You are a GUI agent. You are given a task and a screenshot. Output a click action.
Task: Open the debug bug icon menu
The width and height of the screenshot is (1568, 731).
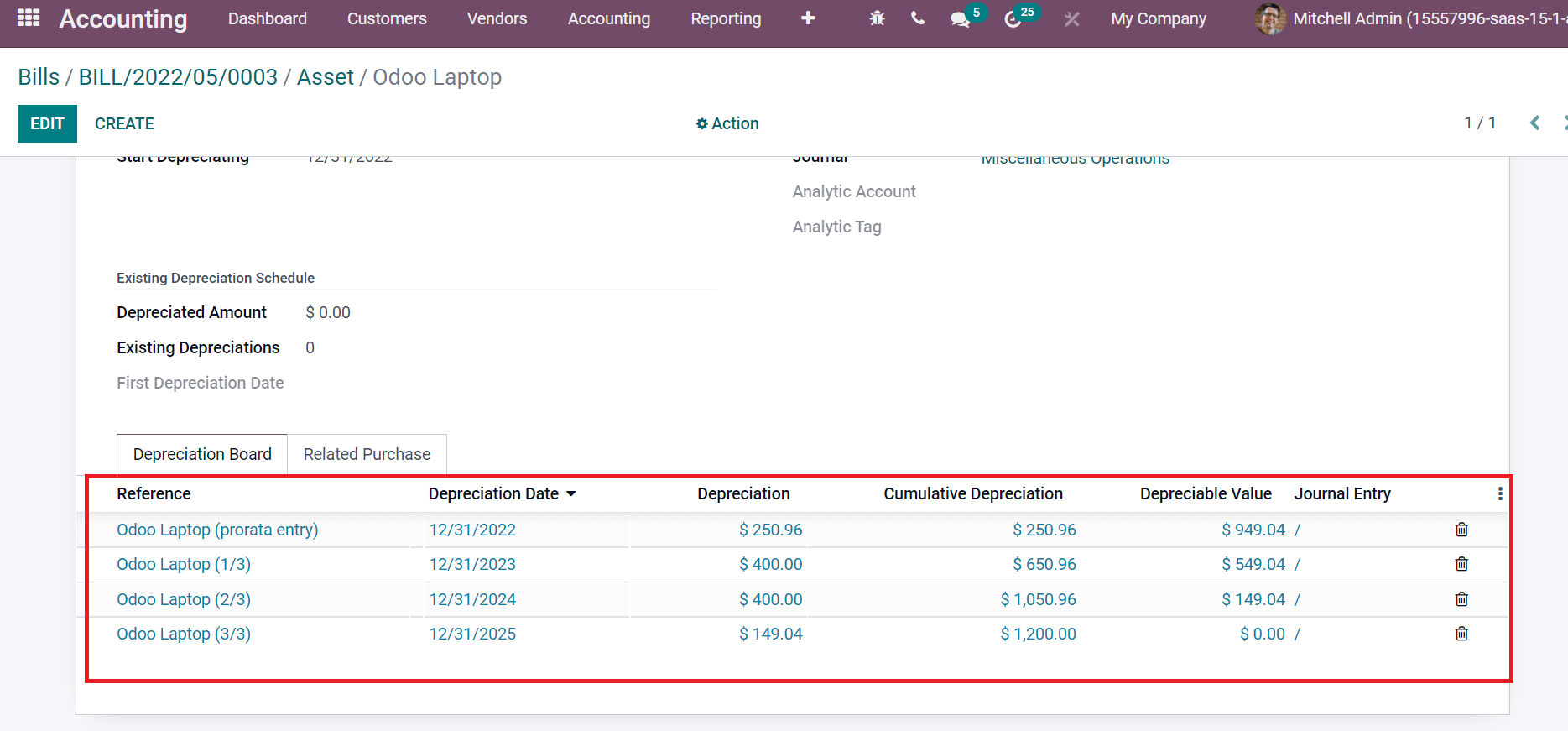point(878,18)
